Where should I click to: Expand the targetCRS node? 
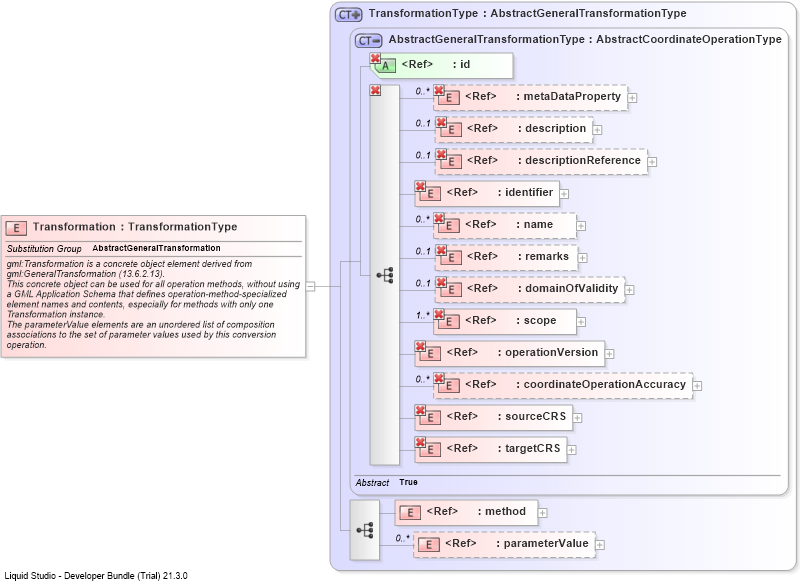coord(571,450)
